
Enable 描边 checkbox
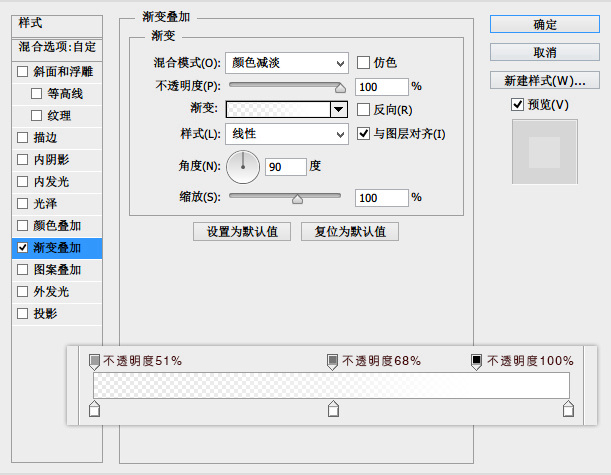tap(23, 138)
